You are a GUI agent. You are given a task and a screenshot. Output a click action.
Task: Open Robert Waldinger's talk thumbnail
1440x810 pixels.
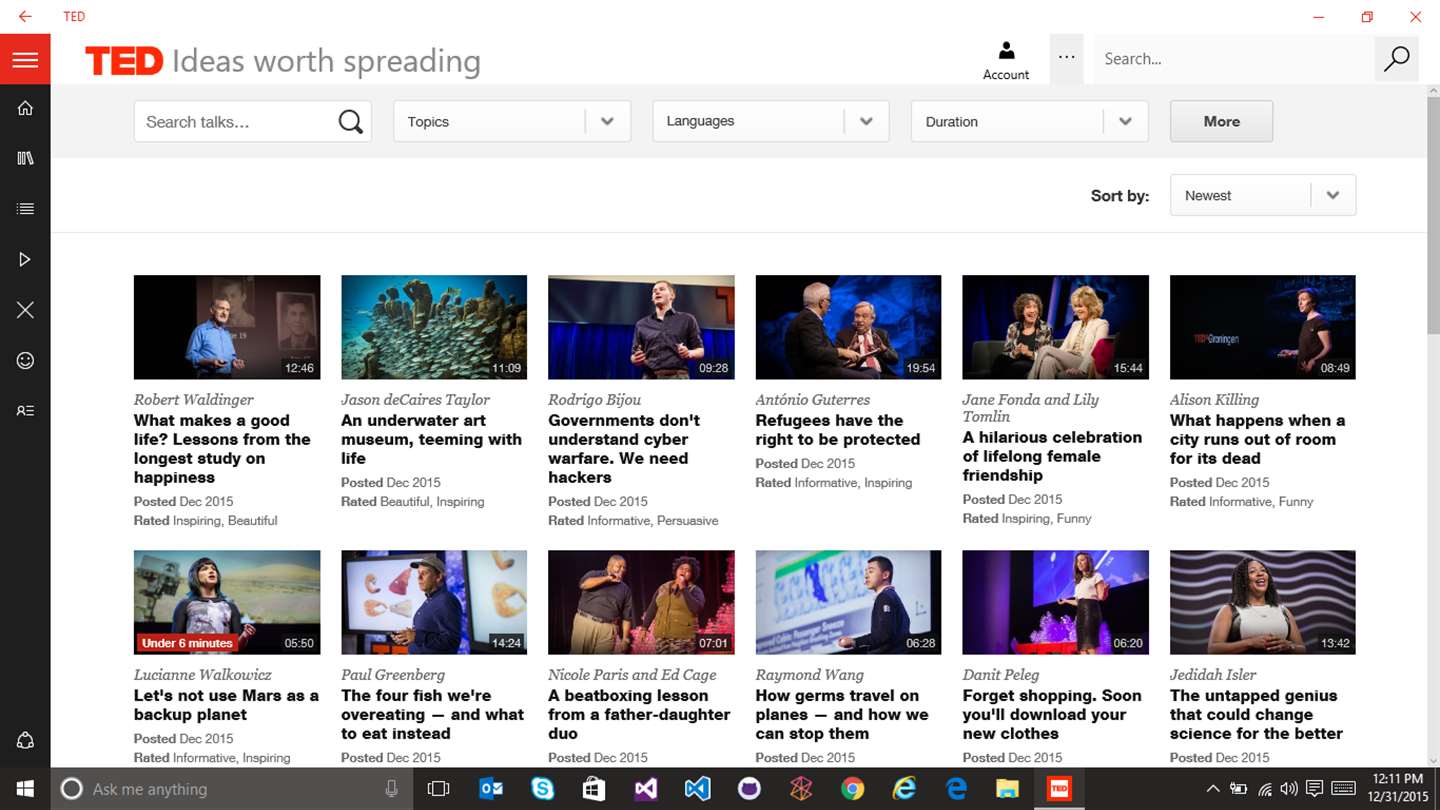coord(227,327)
